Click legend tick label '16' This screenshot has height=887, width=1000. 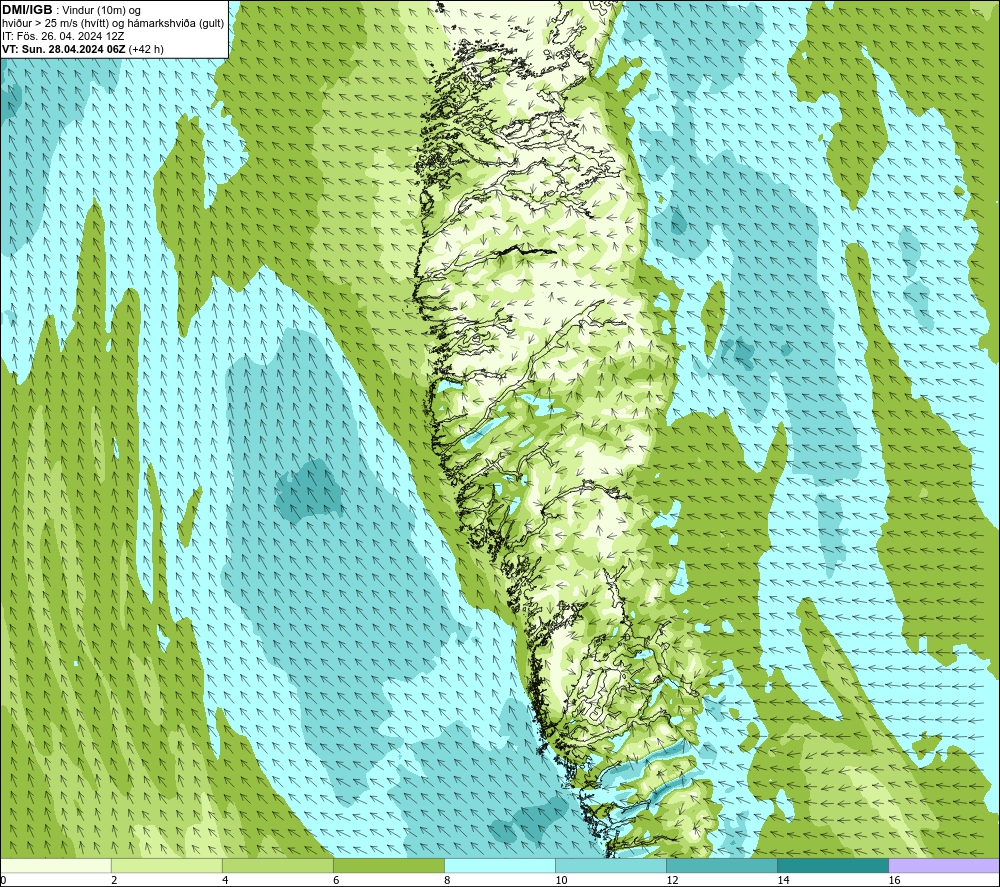(x=894, y=880)
